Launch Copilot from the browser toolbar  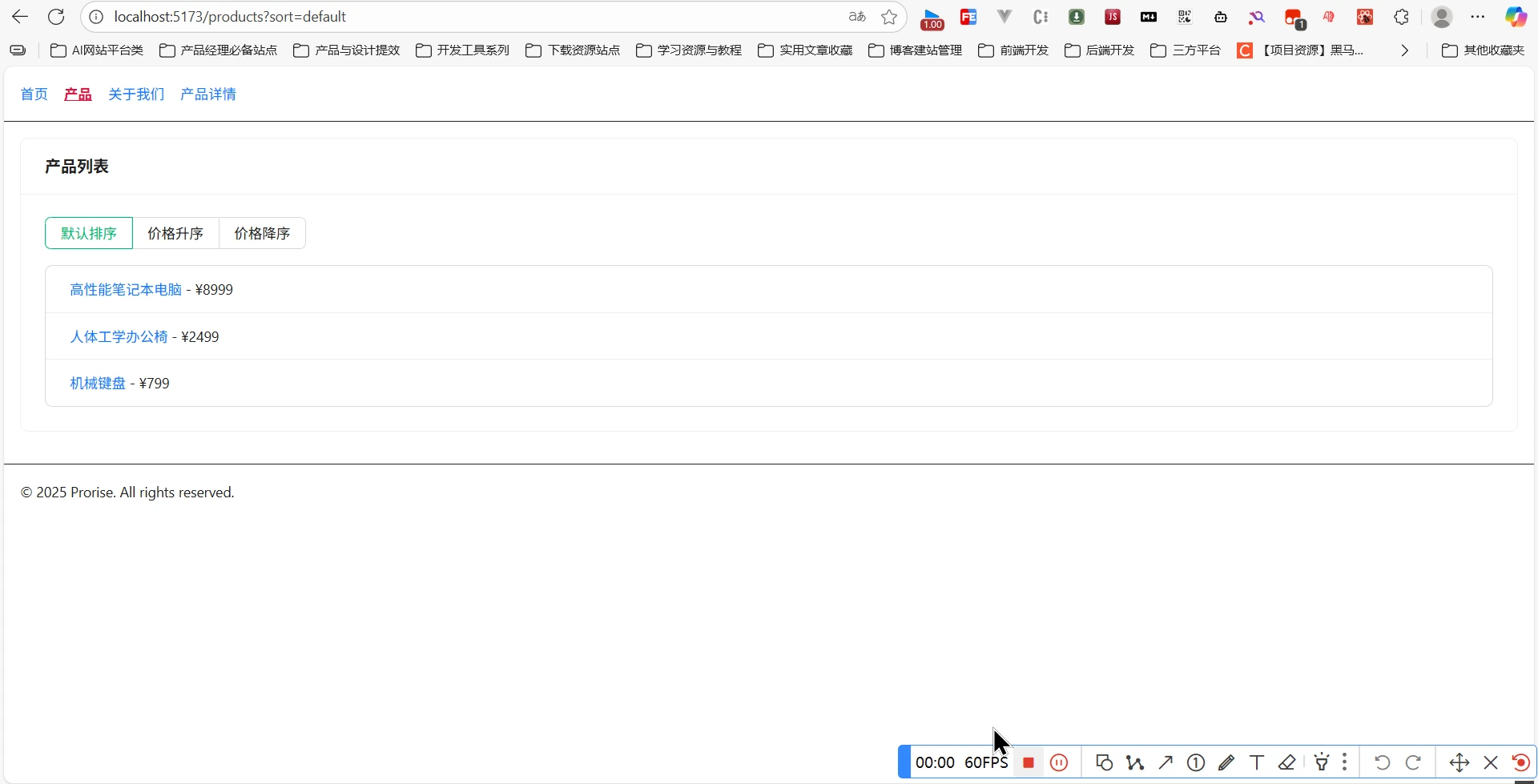point(1515,17)
